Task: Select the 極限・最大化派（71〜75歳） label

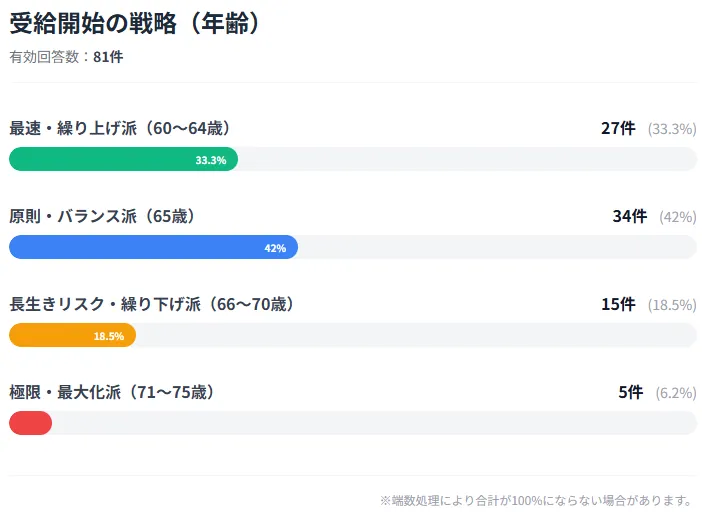Action: [112, 393]
